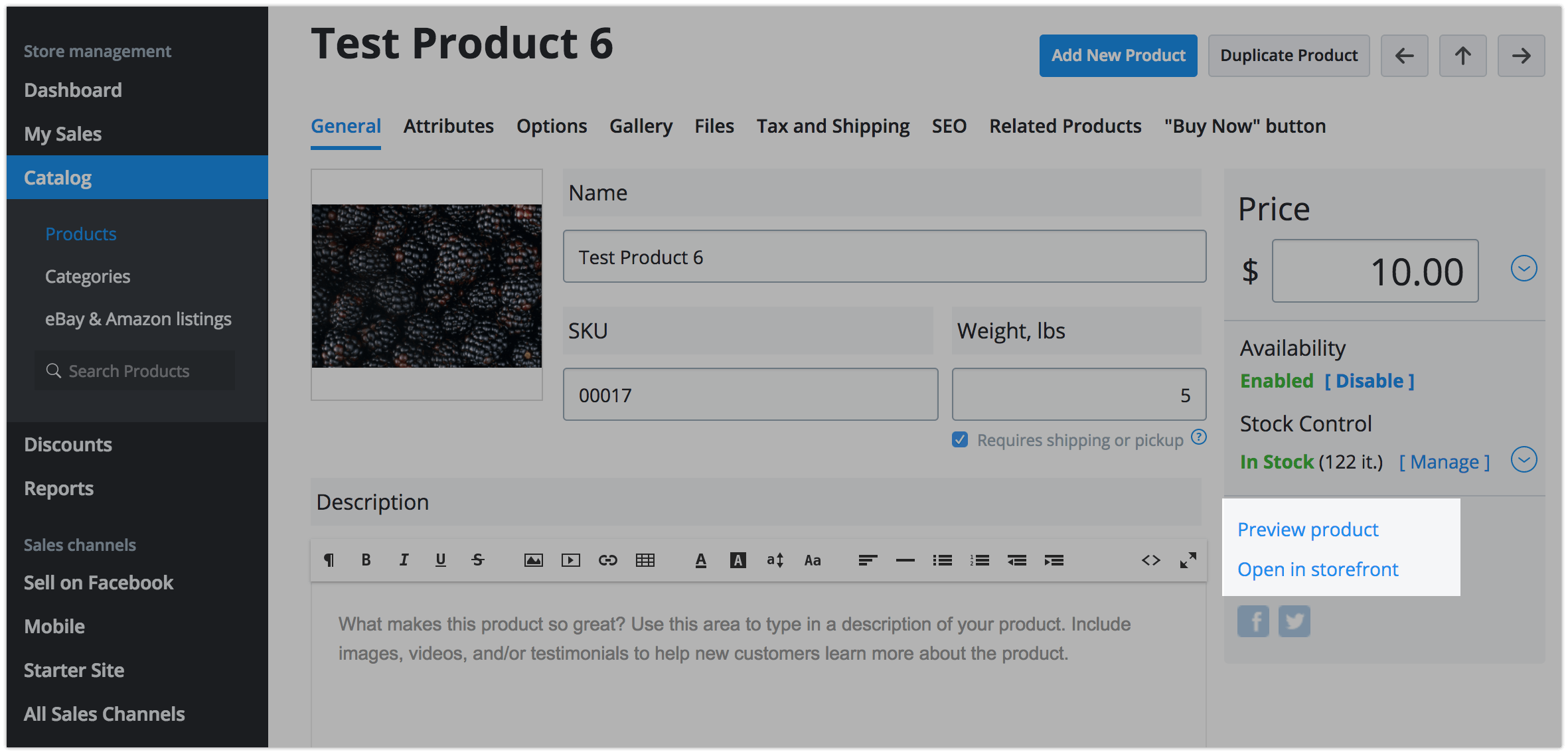Toggle underline formatting in editor
Screen dimensions: 1568x754
click(440, 560)
